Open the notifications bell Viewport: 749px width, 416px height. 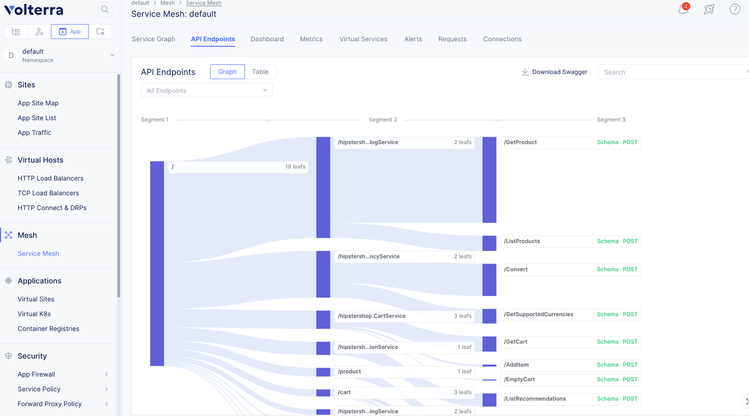(684, 9)
